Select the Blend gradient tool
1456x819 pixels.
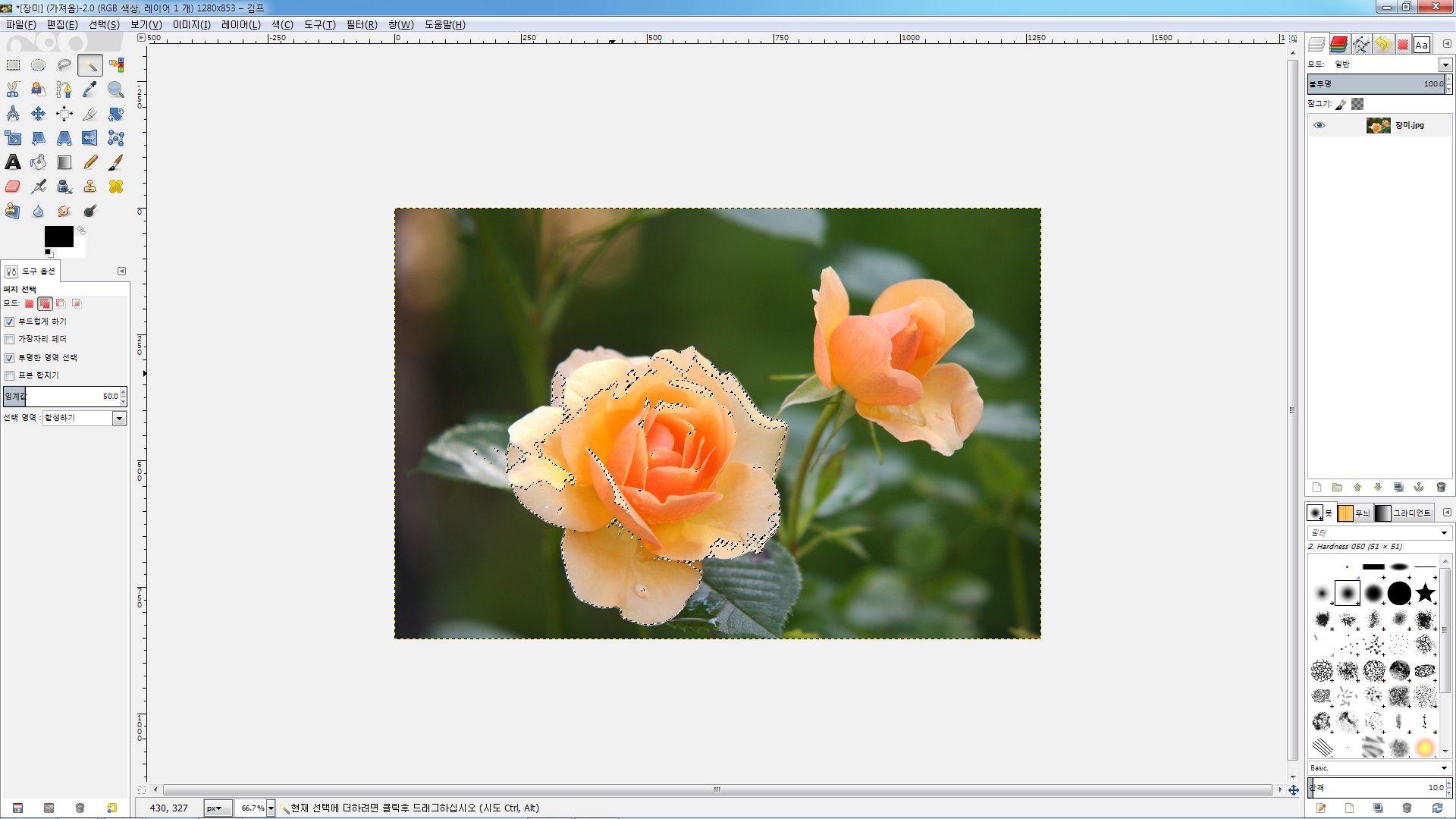[x=64, y=162]
